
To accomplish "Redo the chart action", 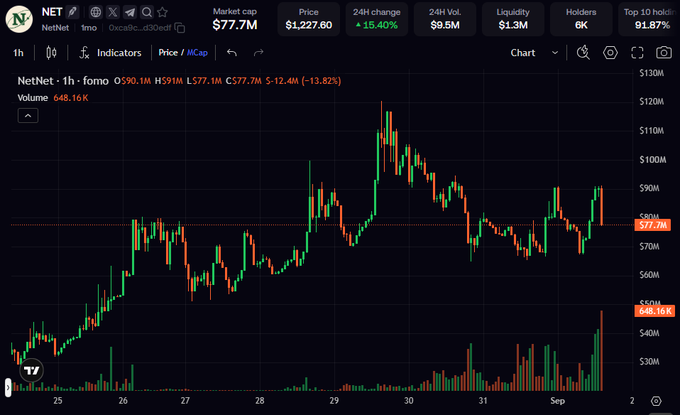I will [x=258, y=53].
